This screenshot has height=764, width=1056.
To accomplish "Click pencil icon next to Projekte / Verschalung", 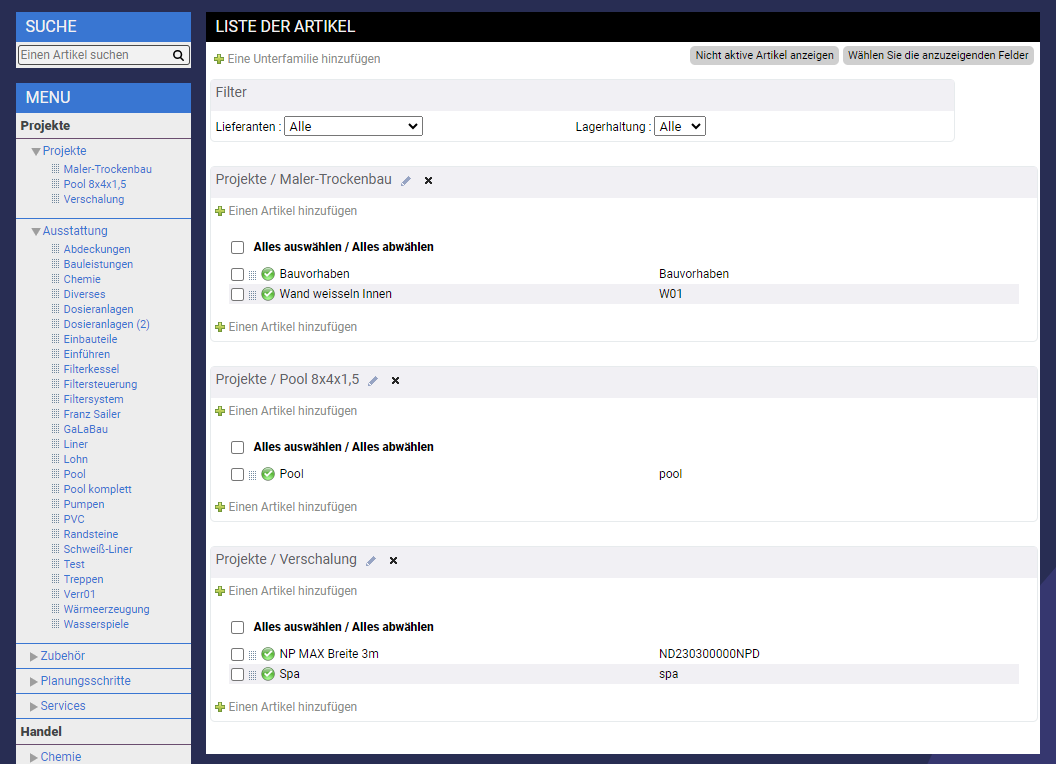I will coord(371,561).
